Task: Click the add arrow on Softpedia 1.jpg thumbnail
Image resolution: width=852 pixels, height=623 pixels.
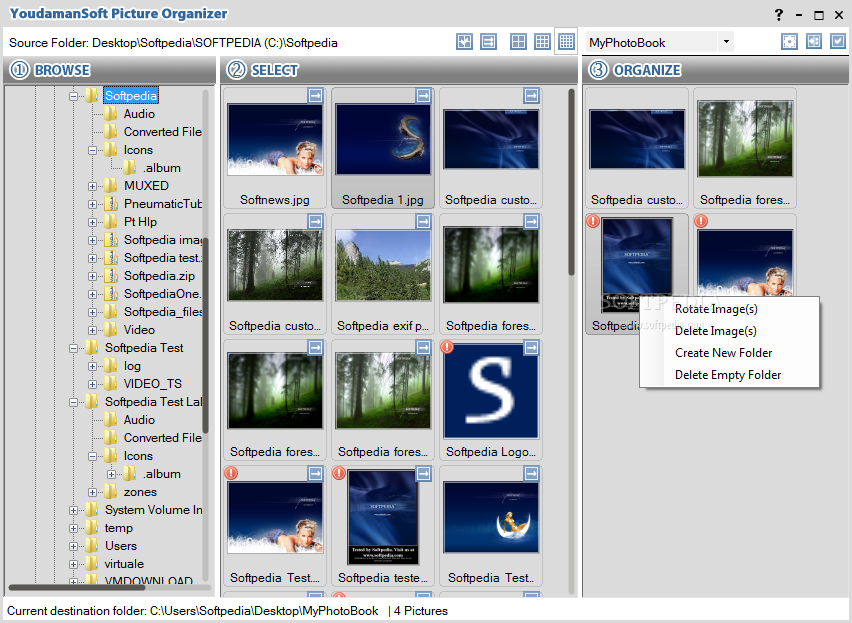Action: point(423,96)
